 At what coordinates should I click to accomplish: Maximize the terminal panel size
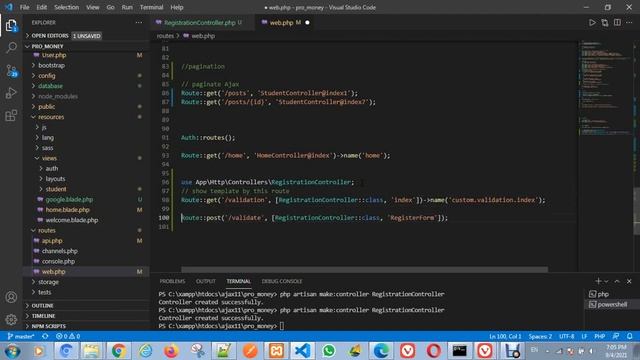617,281
